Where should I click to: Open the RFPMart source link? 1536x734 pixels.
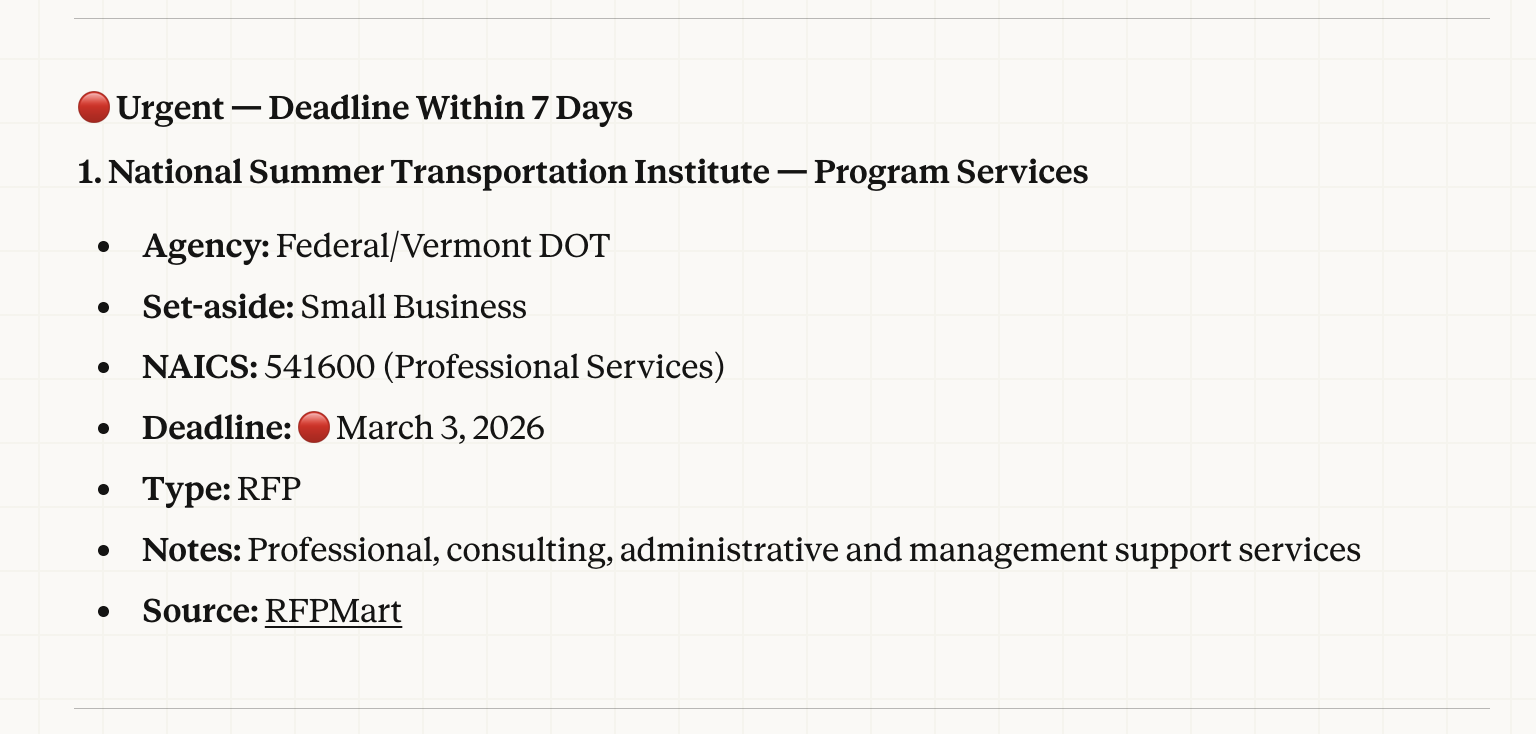point(333,611)
